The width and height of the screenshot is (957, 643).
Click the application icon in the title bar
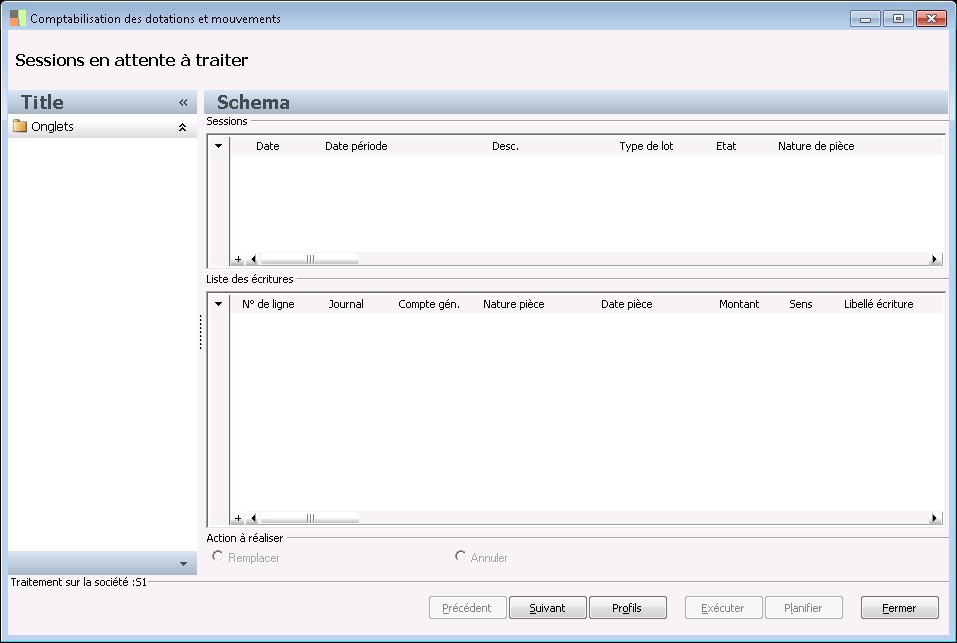18,18
